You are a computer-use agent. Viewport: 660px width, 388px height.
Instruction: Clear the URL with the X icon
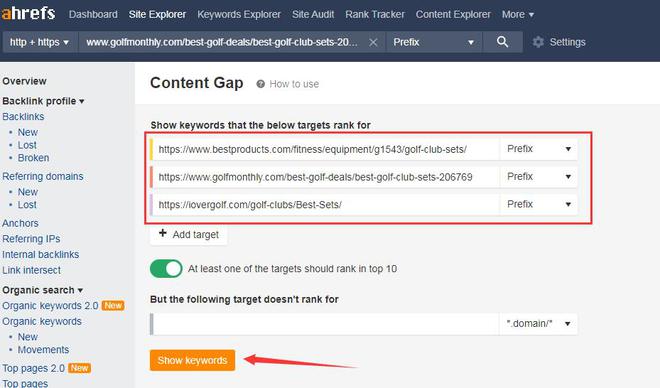[x=373, y=43]
